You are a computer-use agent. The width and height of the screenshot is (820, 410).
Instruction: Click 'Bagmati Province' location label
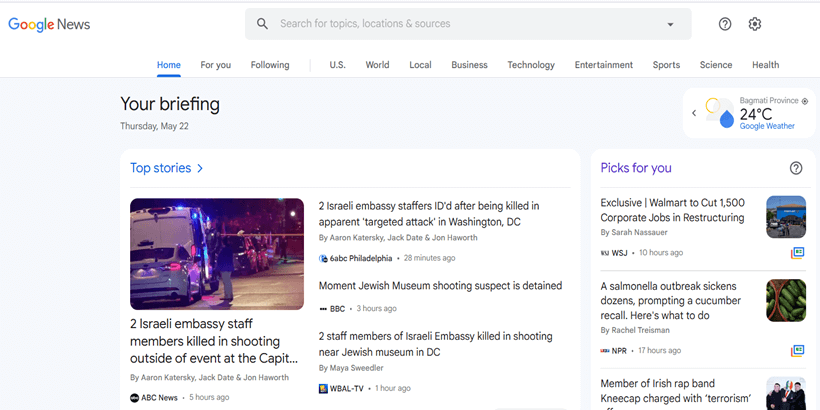point(769,100)
